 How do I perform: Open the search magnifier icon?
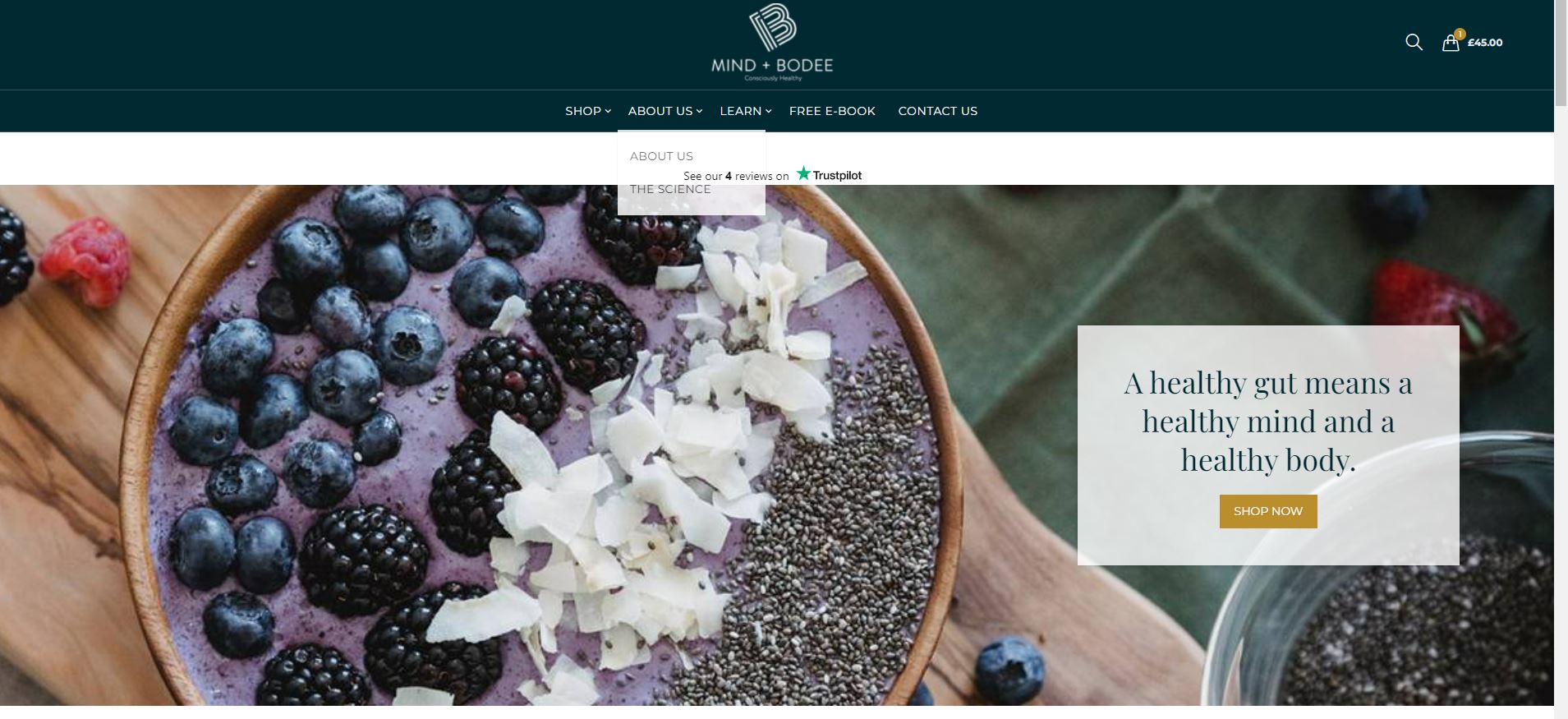pos(1414,42)
